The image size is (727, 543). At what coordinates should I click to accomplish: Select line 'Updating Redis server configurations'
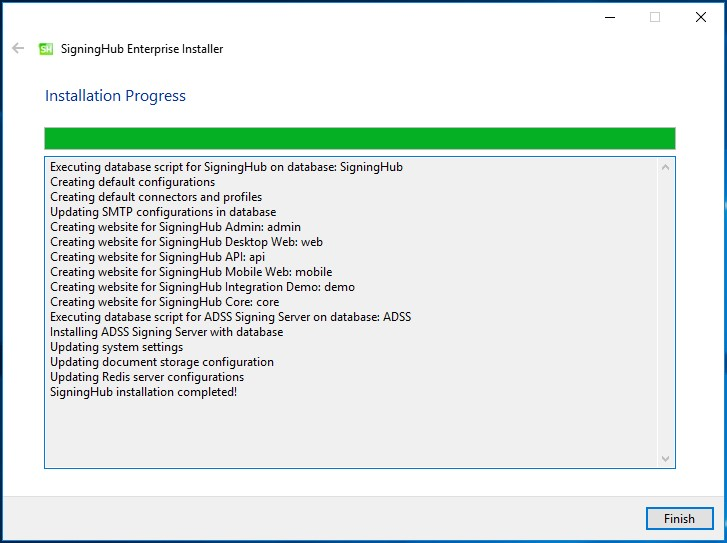point(147,377)
